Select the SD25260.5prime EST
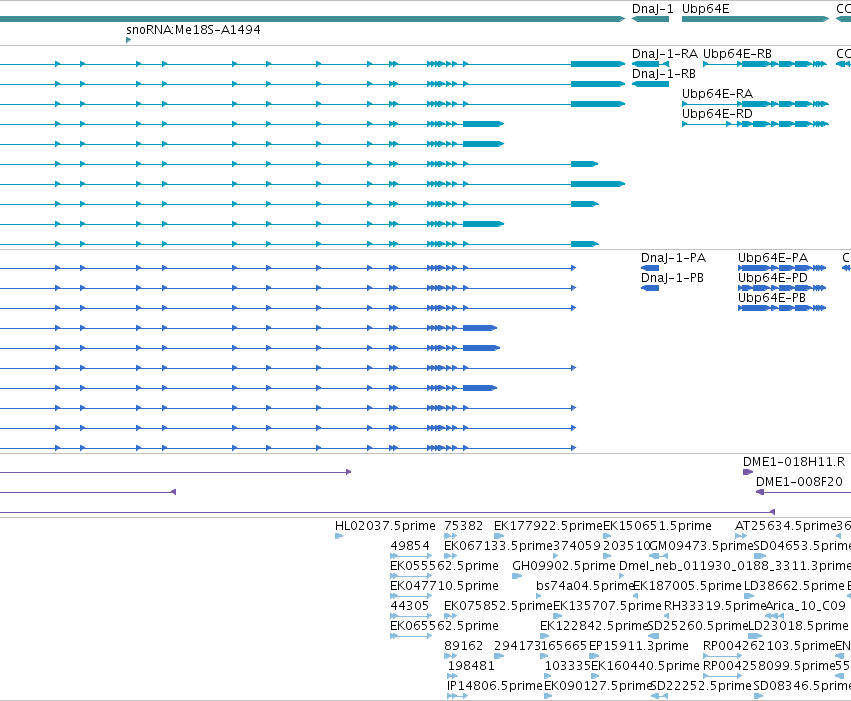The image size is (851, 701). point(653,636)
